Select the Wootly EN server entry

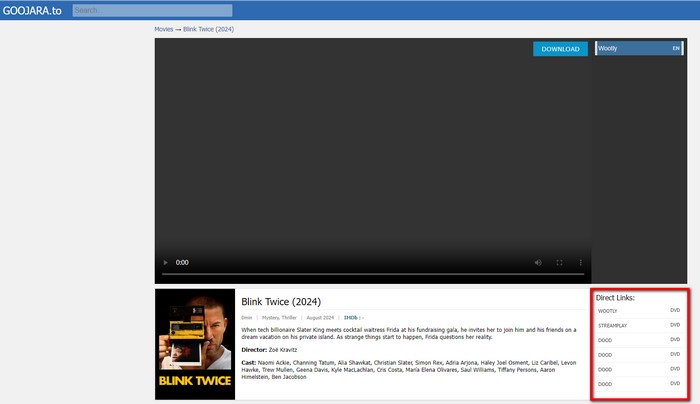[639, 48]
